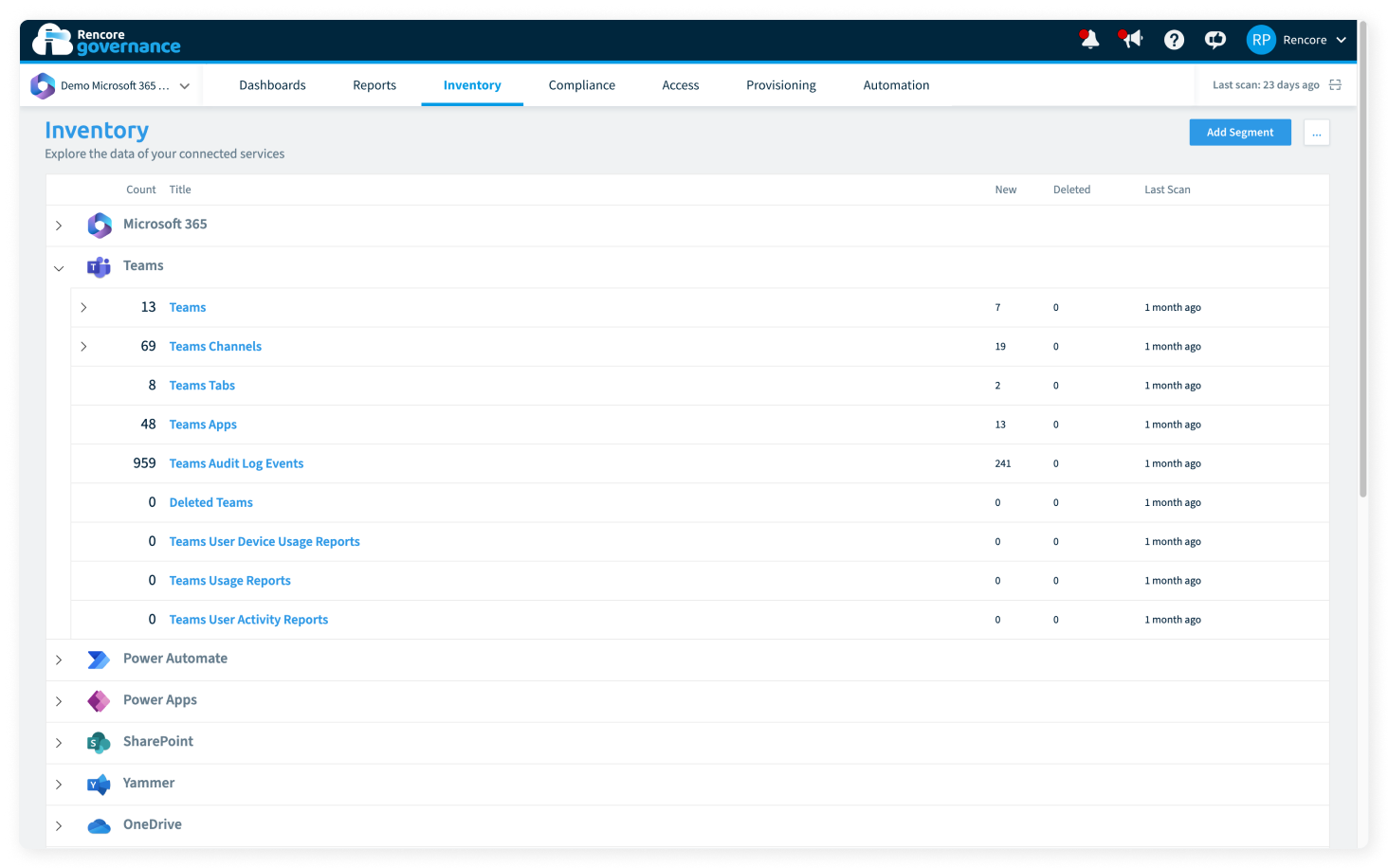This screenshot has width=1388, height=868.
Task: Open the notifications bell icon
Action: (1089, 39)
